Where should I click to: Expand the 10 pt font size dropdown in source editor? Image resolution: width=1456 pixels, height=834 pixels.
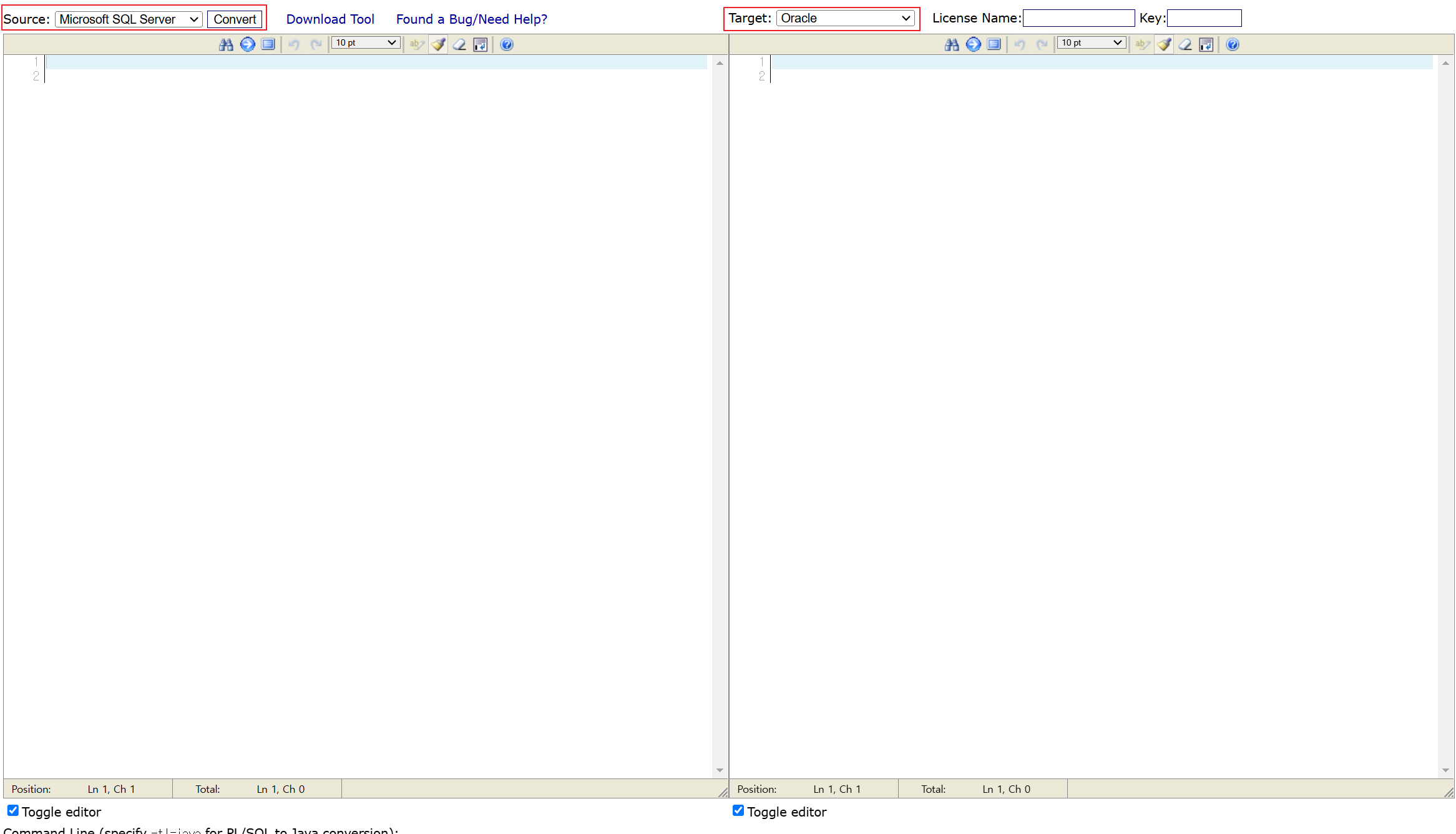click(x=366, y=42)
